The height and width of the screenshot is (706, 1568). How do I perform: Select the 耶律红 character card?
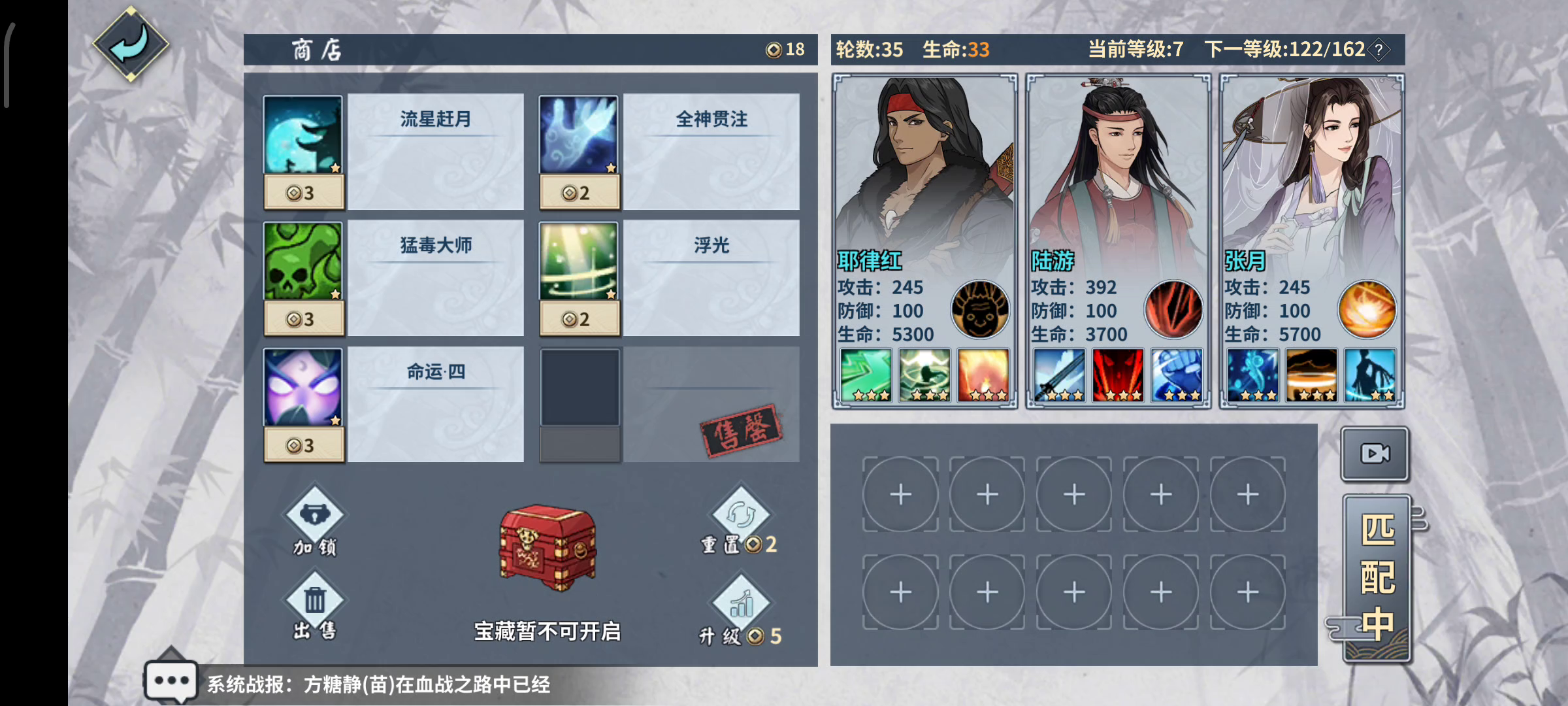[924, 241]
